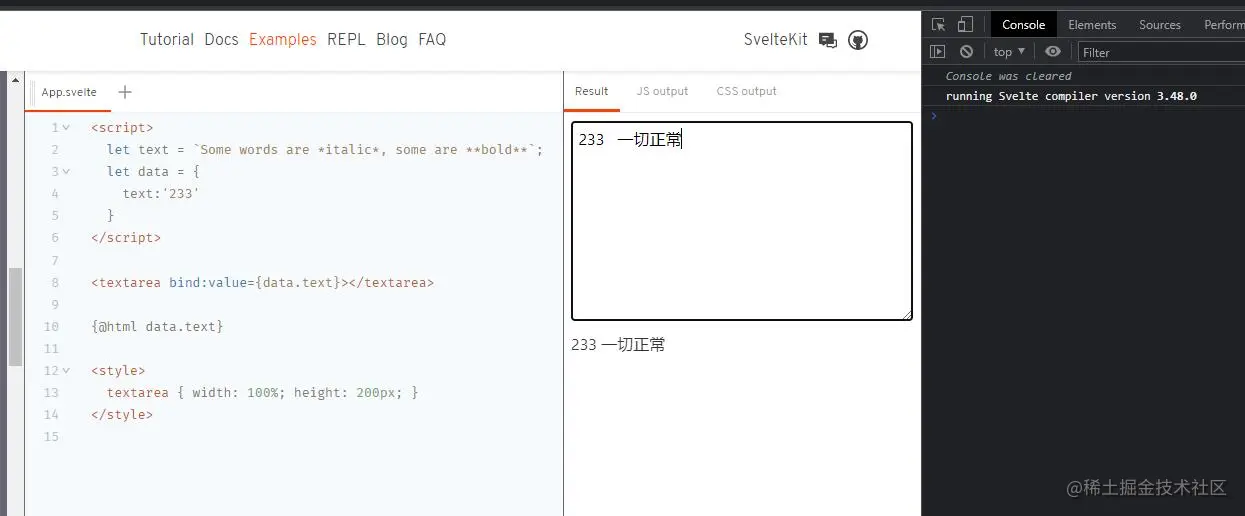Switch to the CSS output tab
The width and height of the screenshot is (1245, 516).
click(746, 91)
